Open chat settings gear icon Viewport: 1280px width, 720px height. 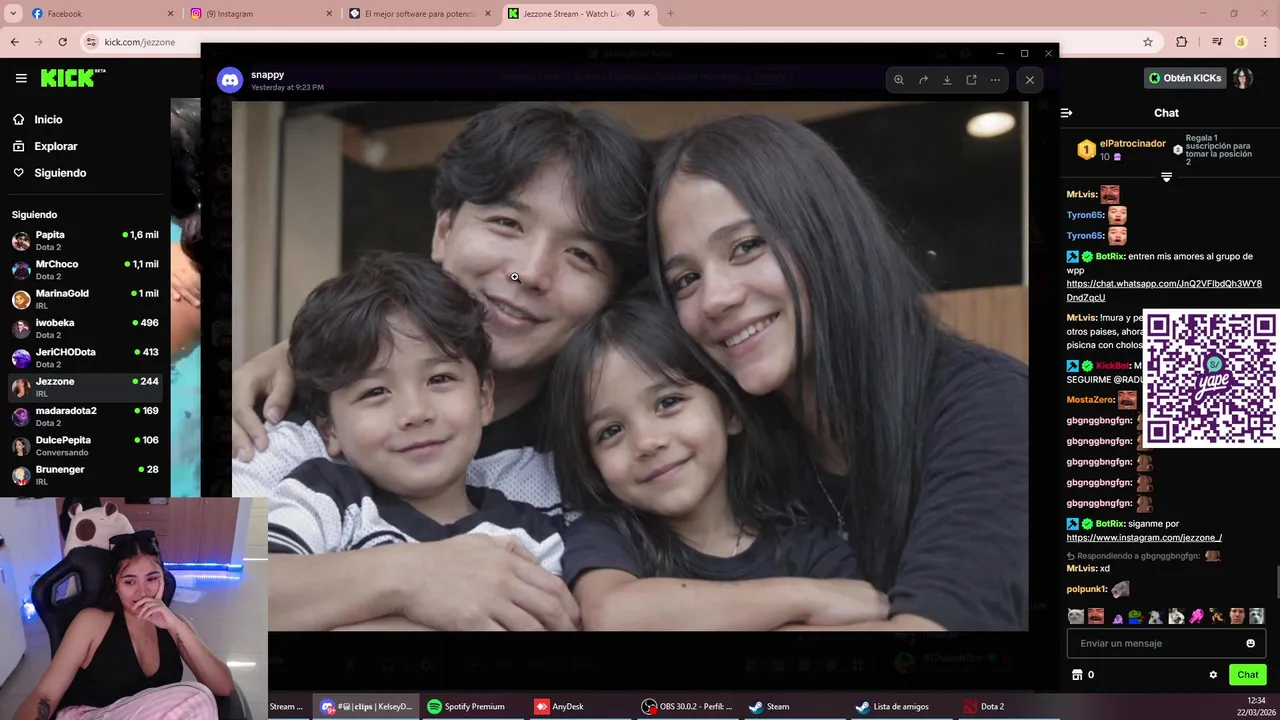click(1213, 675)
